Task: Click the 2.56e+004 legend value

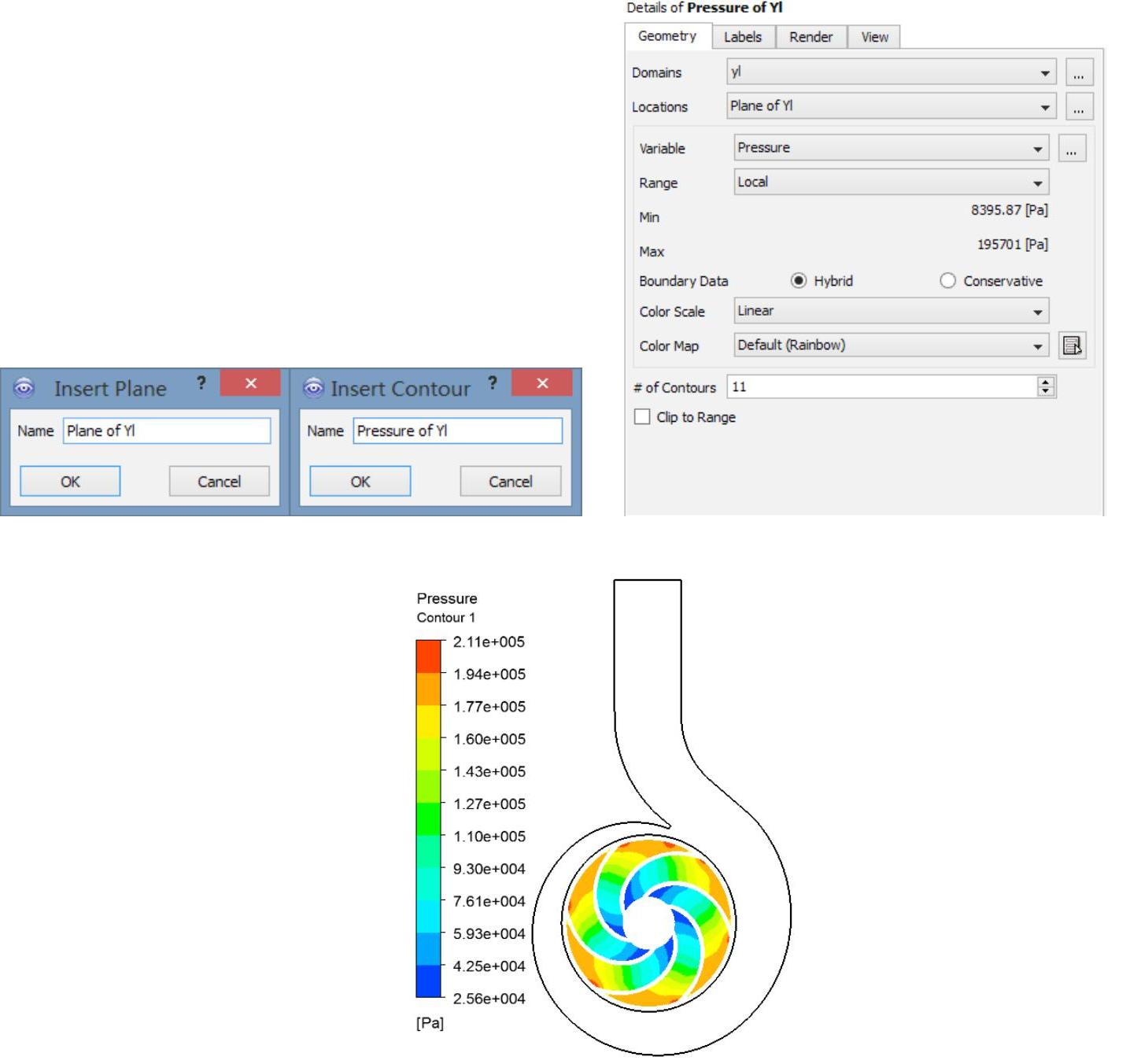Action: tap(489, 999)
